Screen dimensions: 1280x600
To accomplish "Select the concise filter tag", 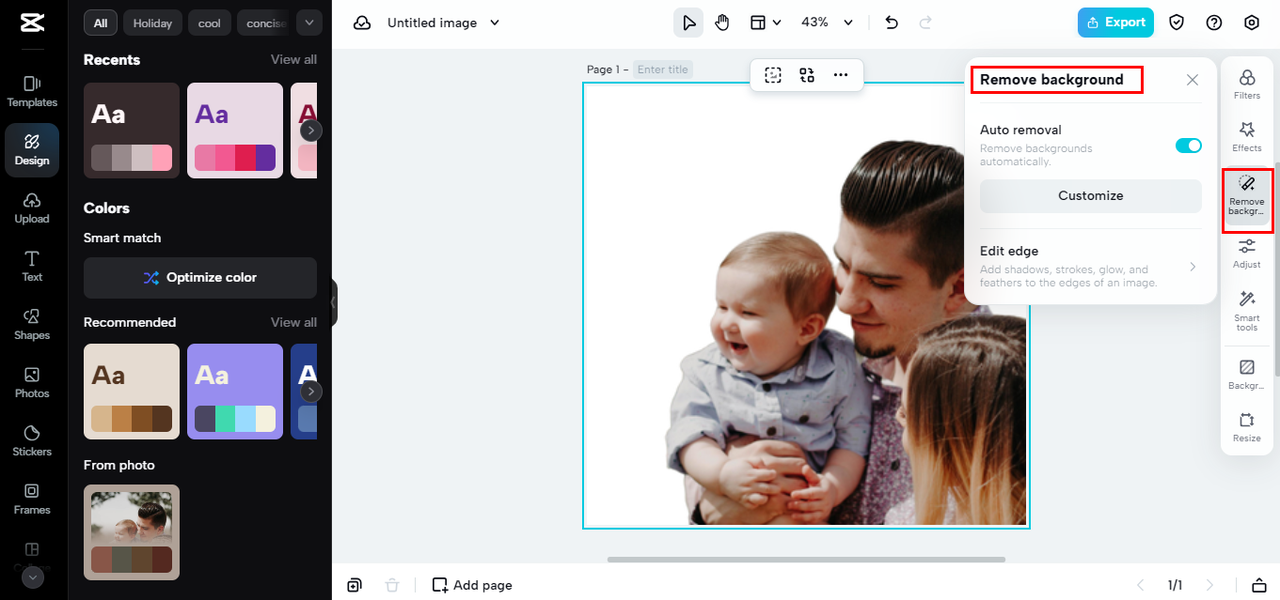I will [x=264, y=23].
